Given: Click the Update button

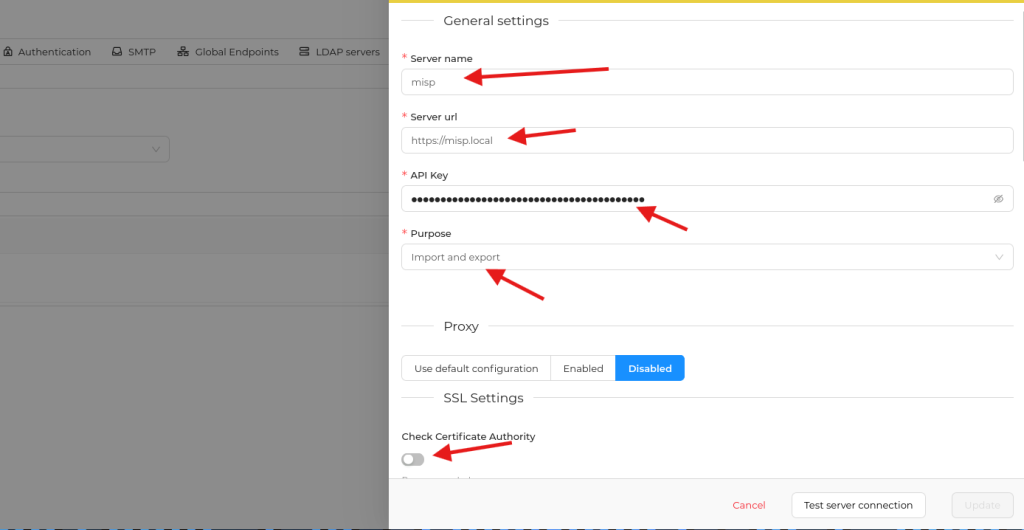Looking at the screenshot, I should pos(982,505).
